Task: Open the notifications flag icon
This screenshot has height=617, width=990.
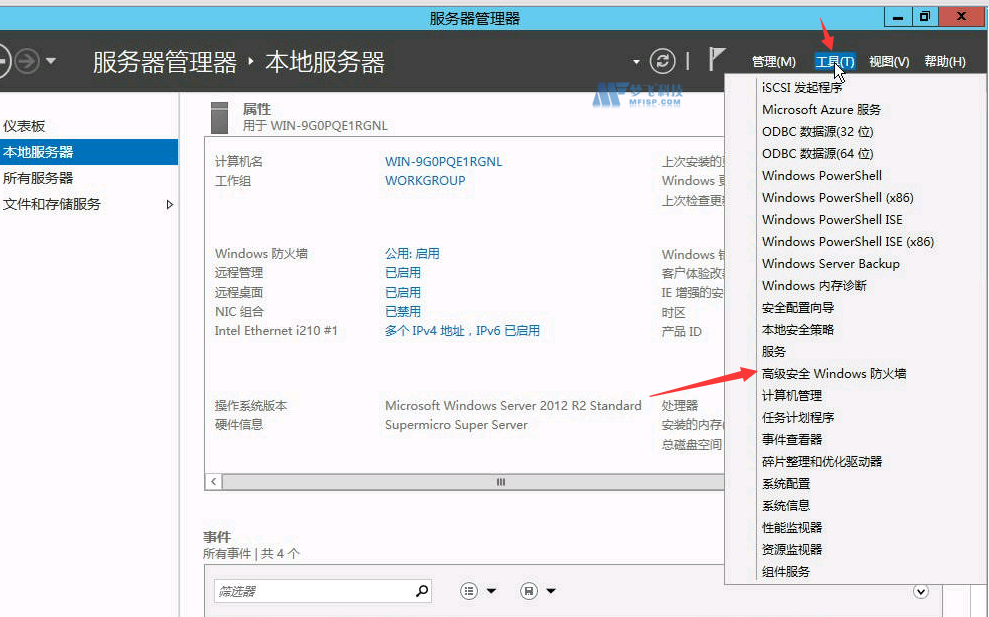Action: tap(714, 61)
